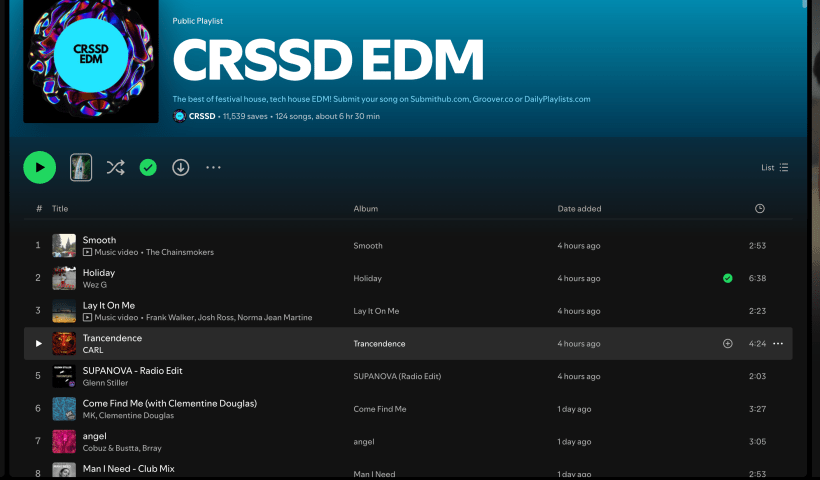Click the Duration clock column header
Viewport: 820px width, 480px height.
[759, 208]
